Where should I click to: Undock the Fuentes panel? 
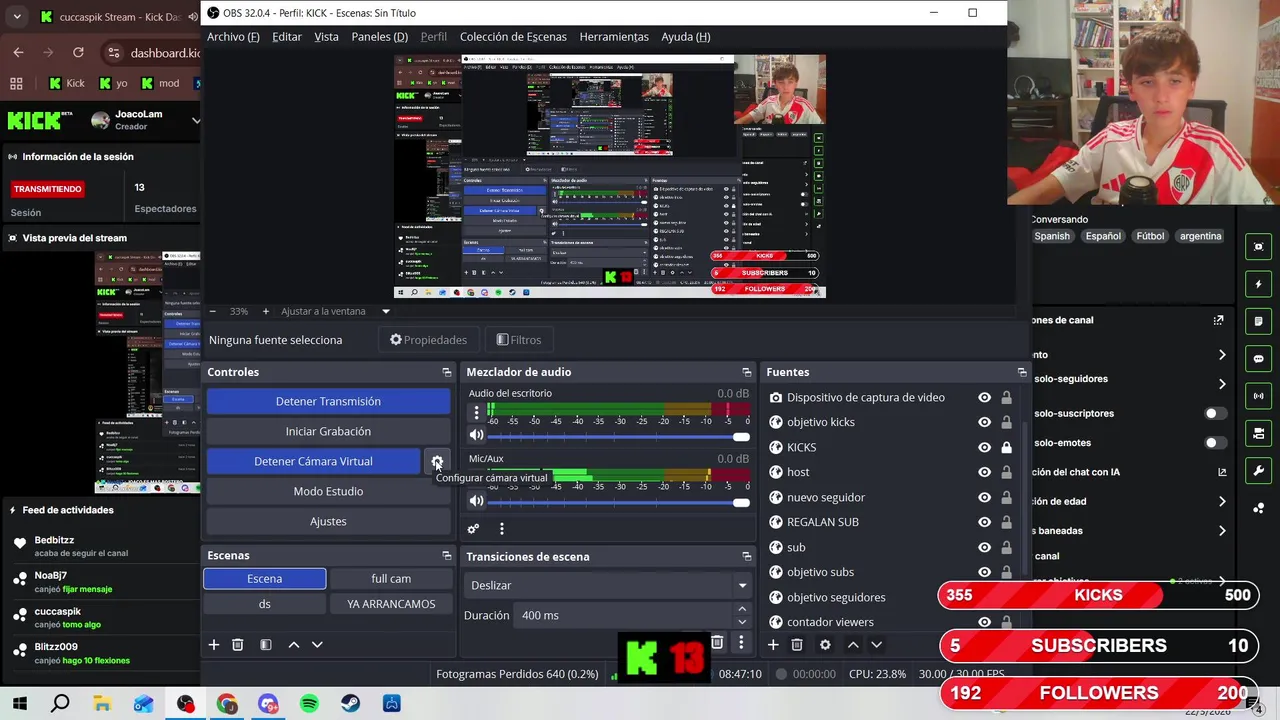(1022, 372)
